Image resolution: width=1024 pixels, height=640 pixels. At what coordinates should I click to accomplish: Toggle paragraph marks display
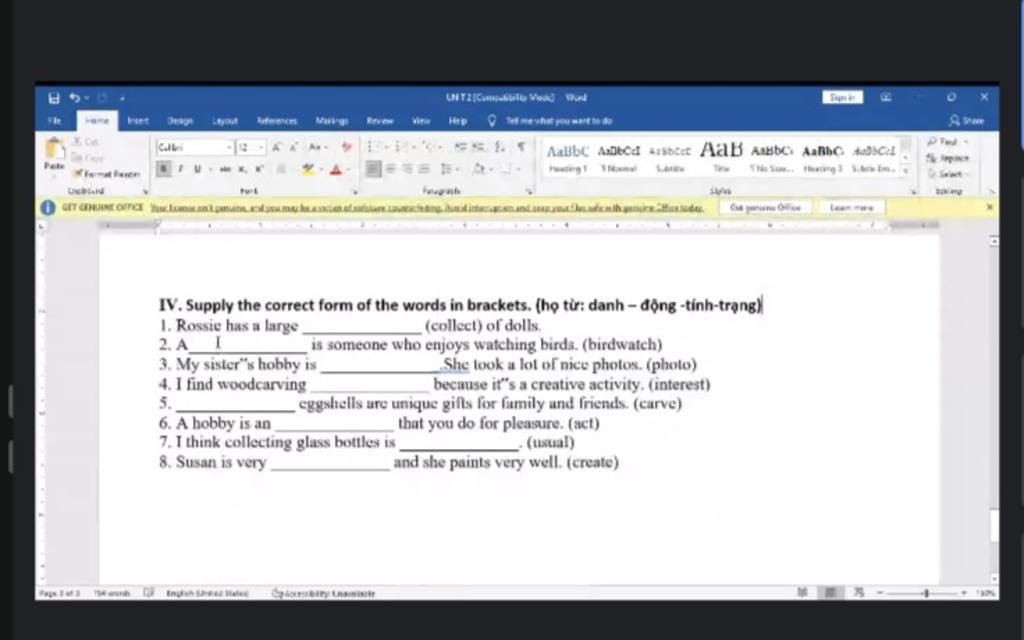point(521,147)
